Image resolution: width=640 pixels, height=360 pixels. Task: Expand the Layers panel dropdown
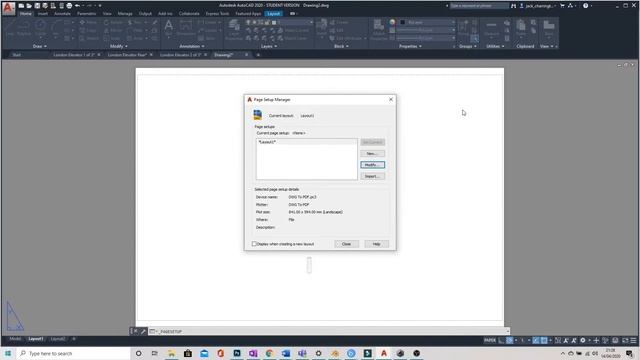269,46
